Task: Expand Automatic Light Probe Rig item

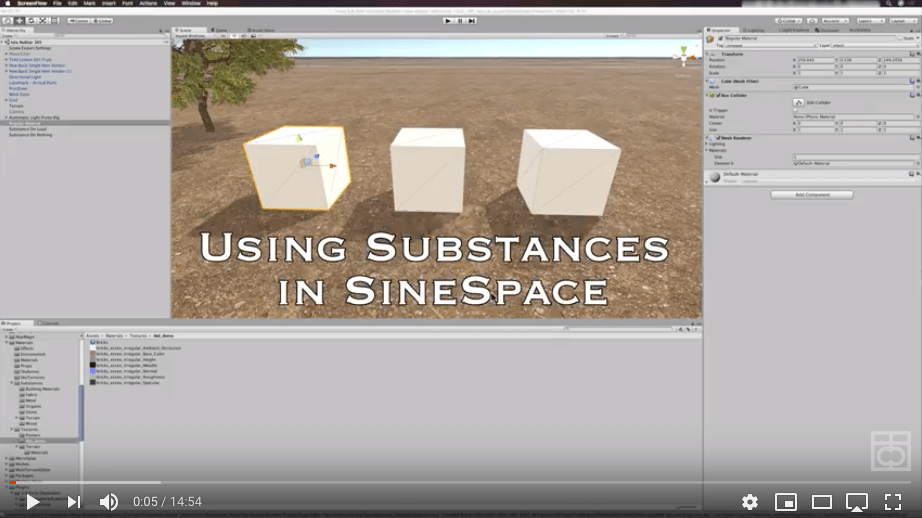Action: (x=6, y=118)
